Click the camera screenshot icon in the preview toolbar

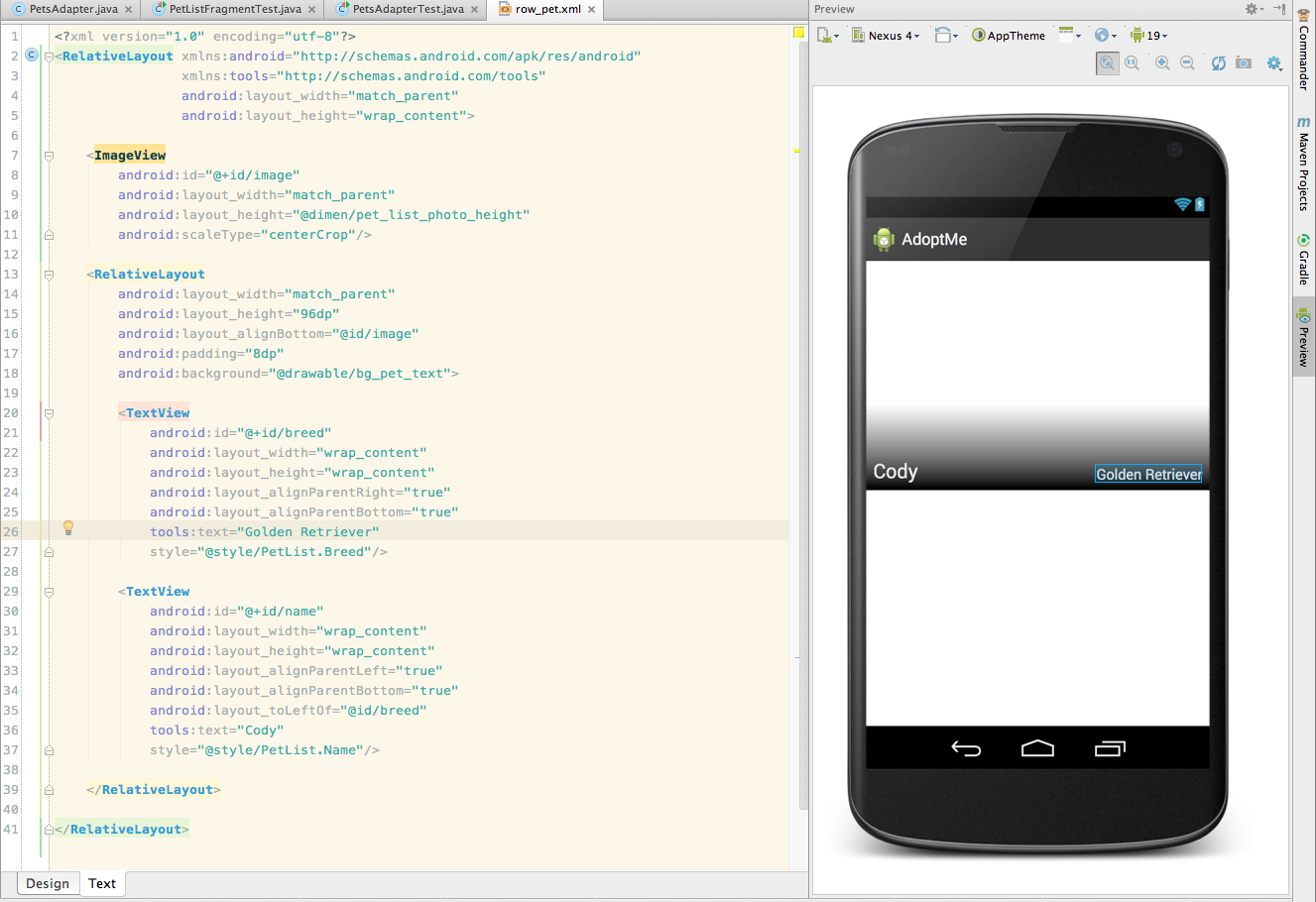click(x=1244, y=63)
